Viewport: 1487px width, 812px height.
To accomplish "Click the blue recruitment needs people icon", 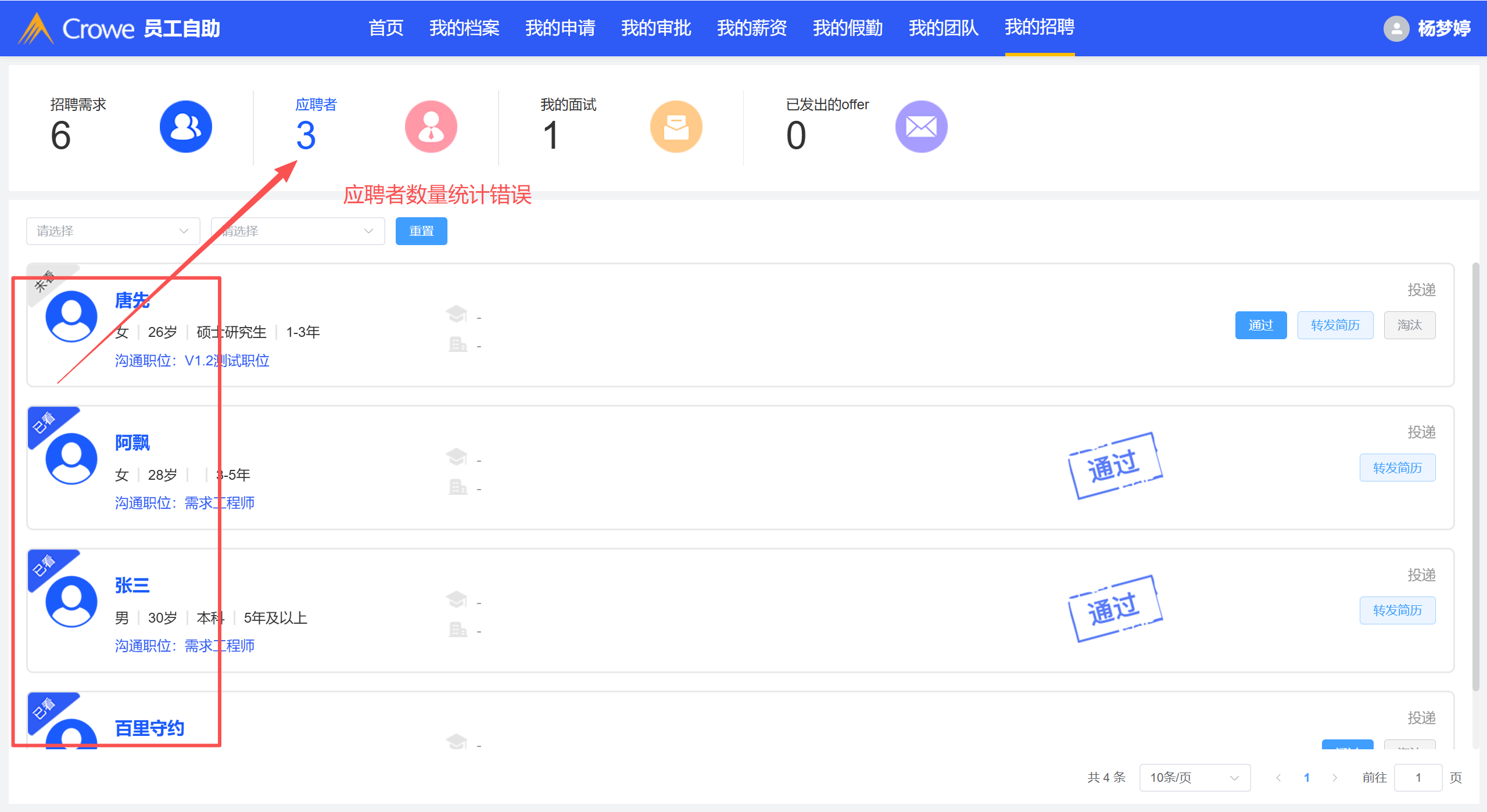I will pos(185,127).
